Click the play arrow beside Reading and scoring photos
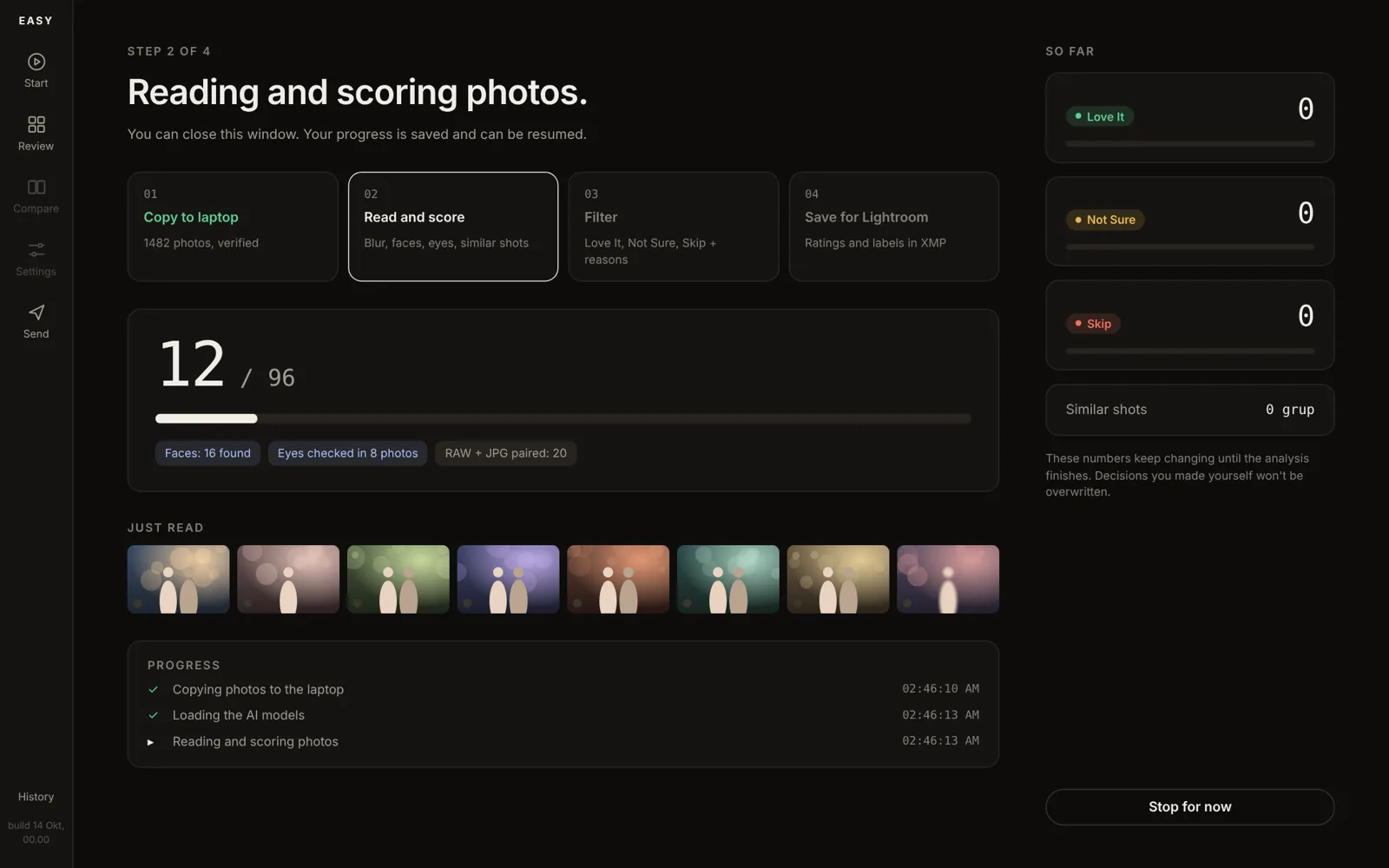1389x868 pixels. coord(150,742)
